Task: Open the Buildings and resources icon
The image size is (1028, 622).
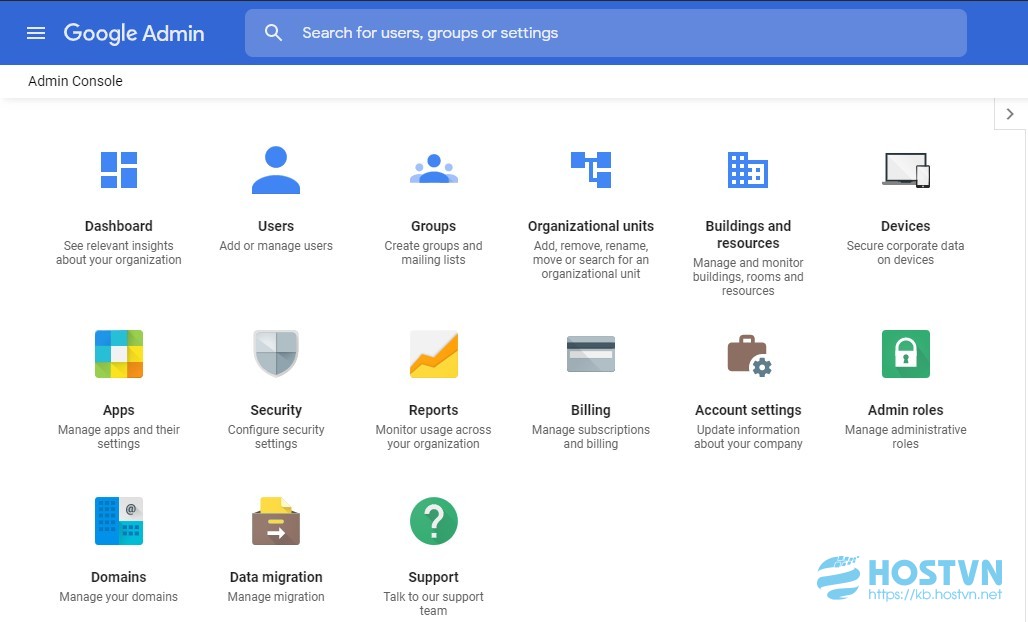Action: [x=748, y=170]
